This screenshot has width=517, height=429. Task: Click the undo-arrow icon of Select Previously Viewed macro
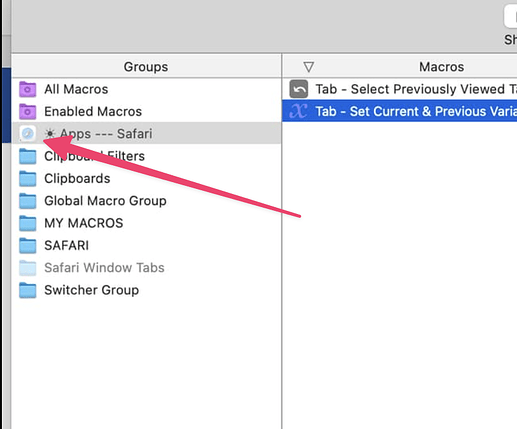299,89
